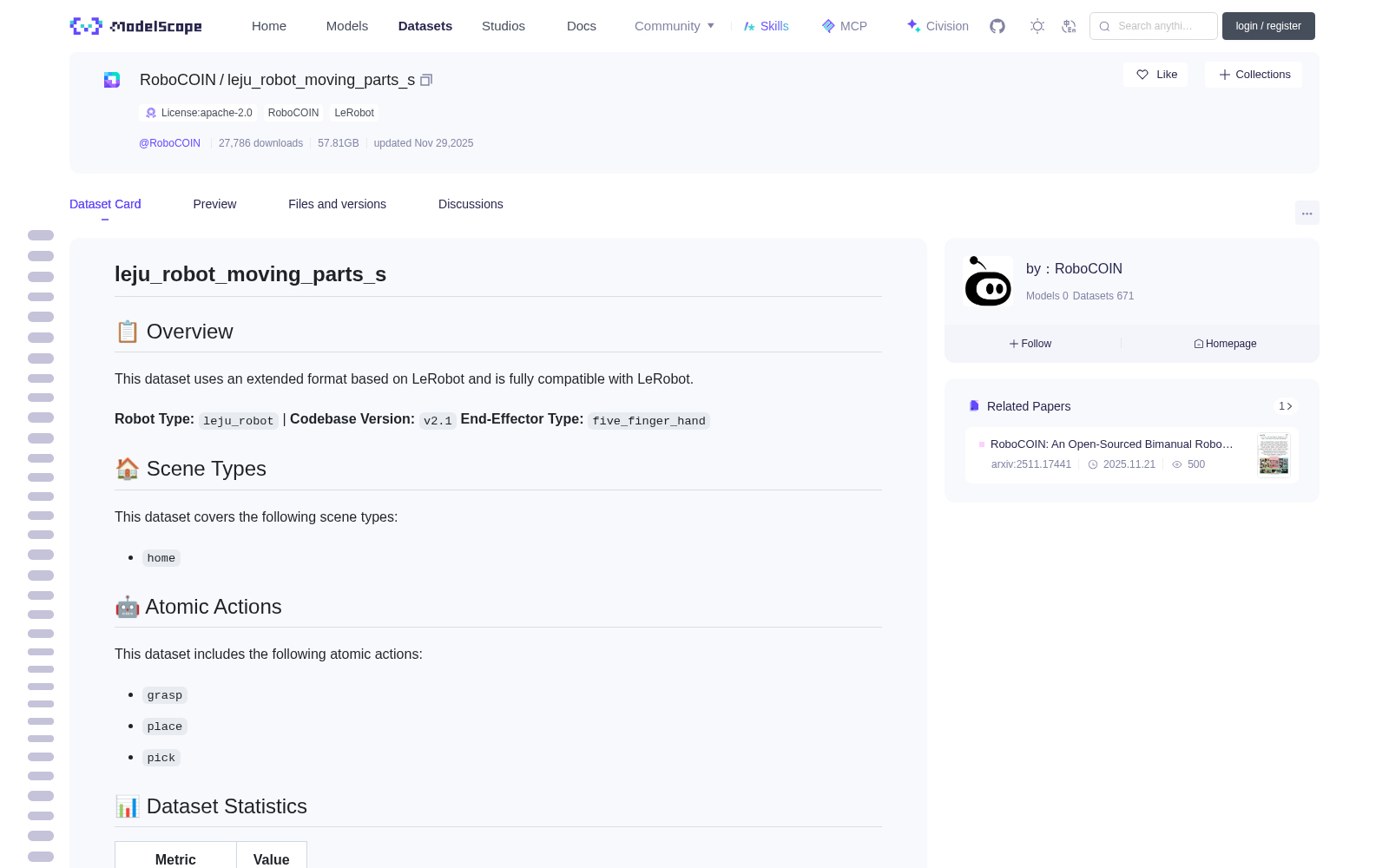Click the eye views icon showing 500
Screen dimensions: 1389x868
(x=1177, y=464)
